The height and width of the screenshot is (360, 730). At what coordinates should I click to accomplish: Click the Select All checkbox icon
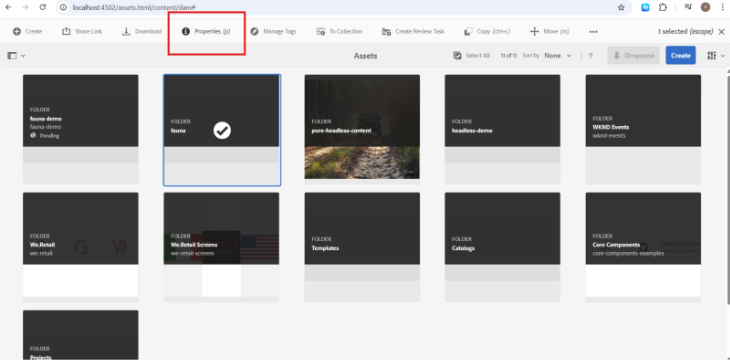pos(457,55)
